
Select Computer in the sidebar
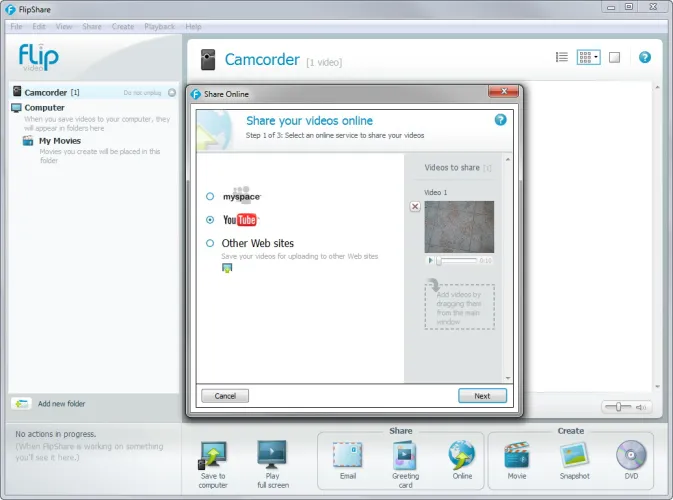click(x=44, y=108)
